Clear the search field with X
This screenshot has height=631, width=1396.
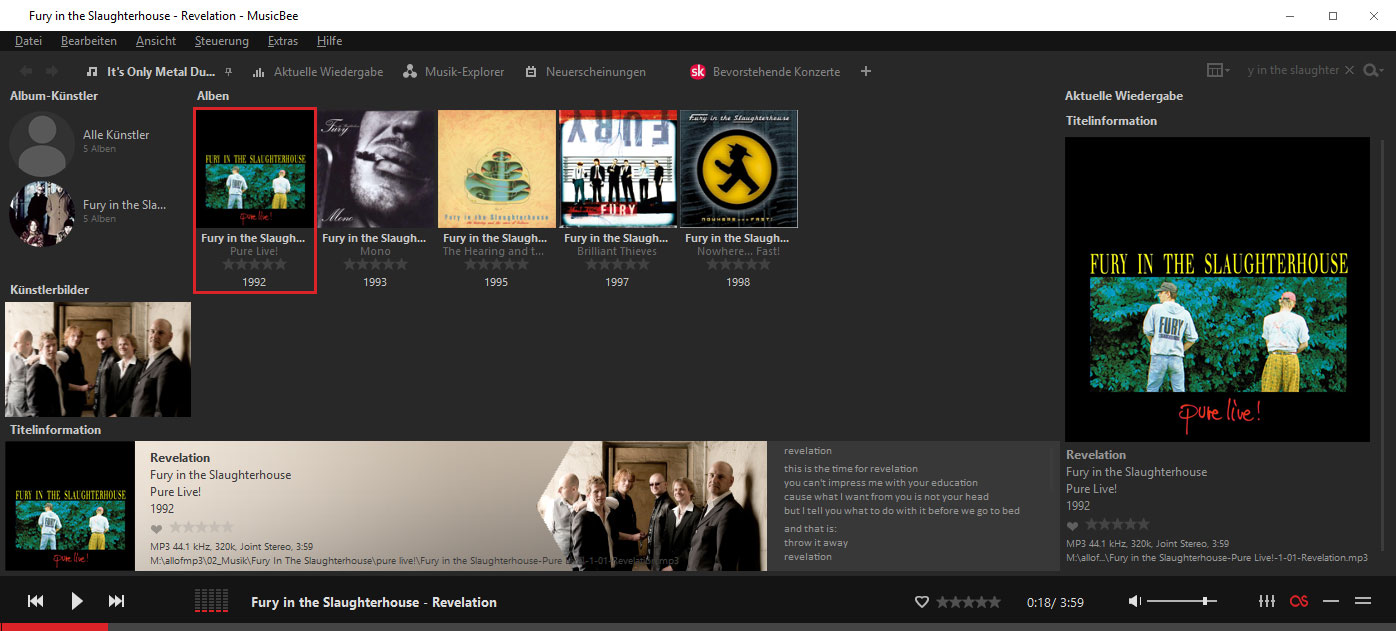pyautogui.click(x=1349, y=70)
